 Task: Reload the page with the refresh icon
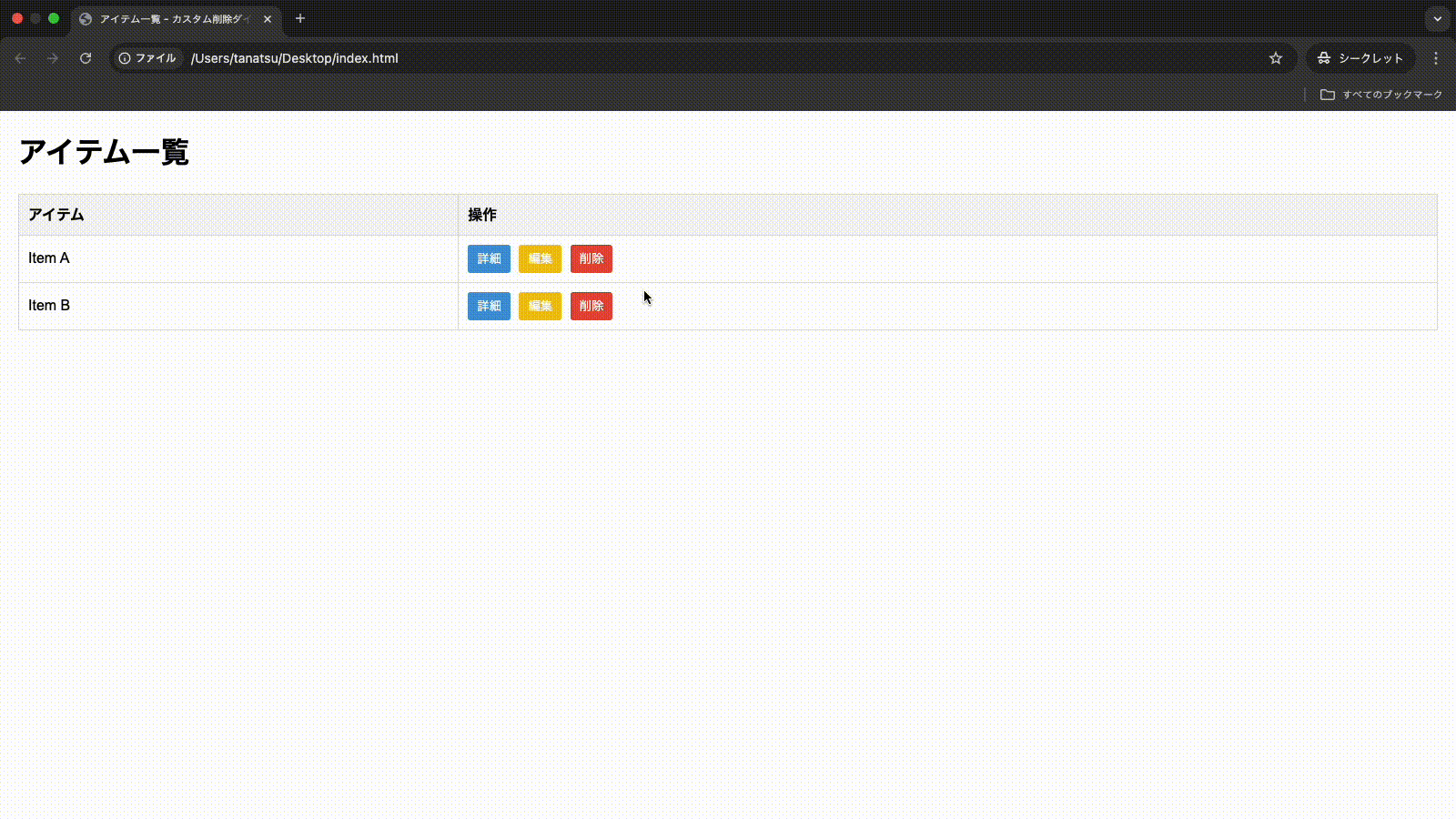(86, 58)
